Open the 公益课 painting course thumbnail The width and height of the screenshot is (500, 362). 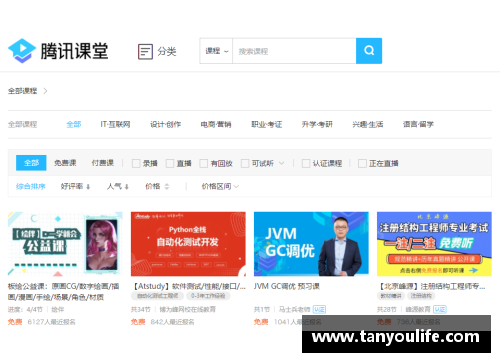[65, 244]
